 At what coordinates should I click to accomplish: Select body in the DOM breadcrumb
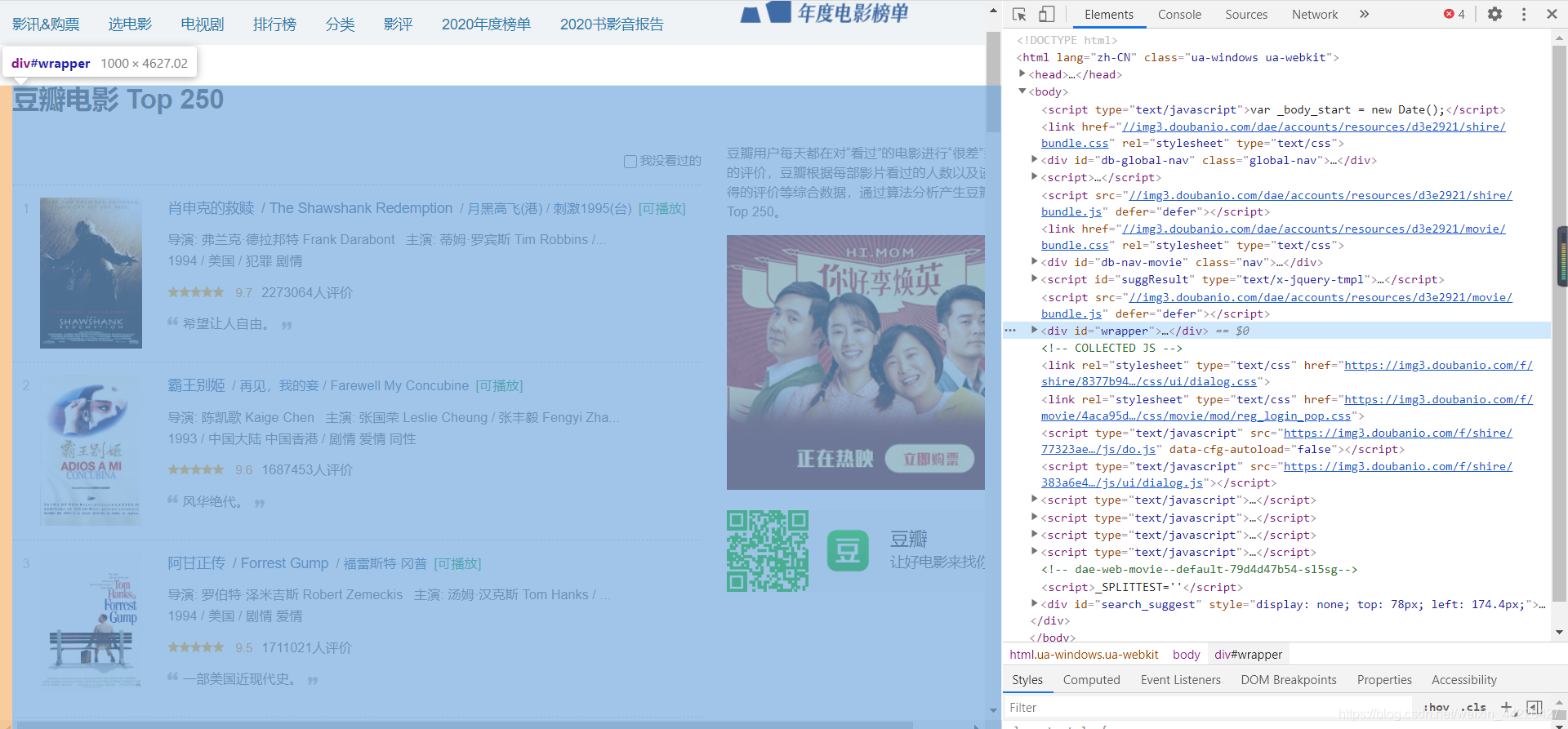pyautogui.click(x=1186, y=655)
